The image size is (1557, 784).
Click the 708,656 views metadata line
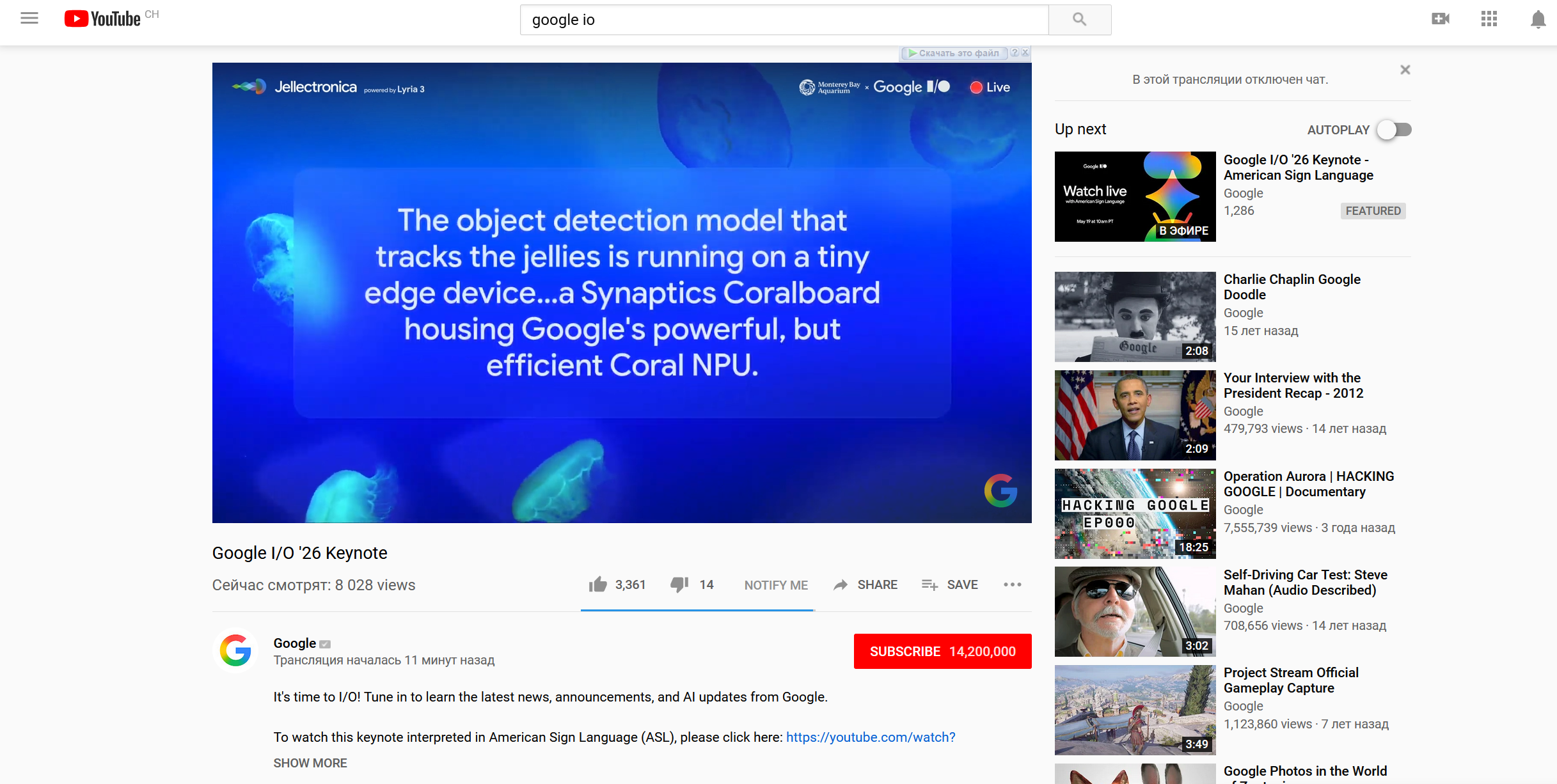click(1305, 625)
